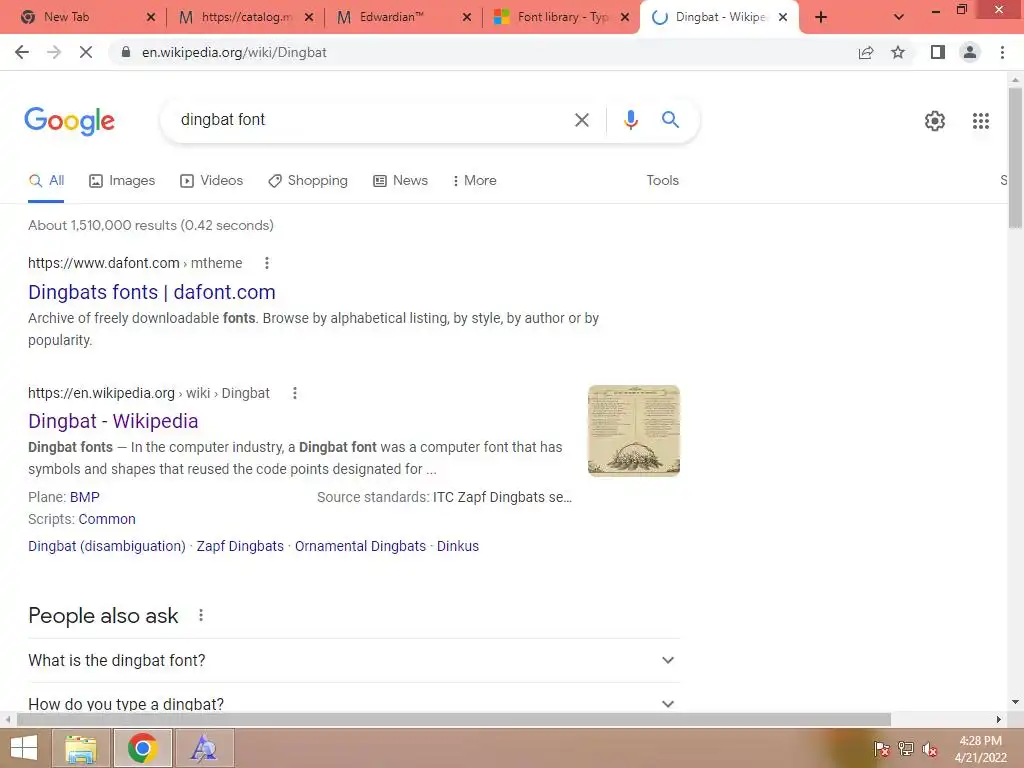Close the Edwardian tab
The image size is (1024, 768).
[466, 17]
